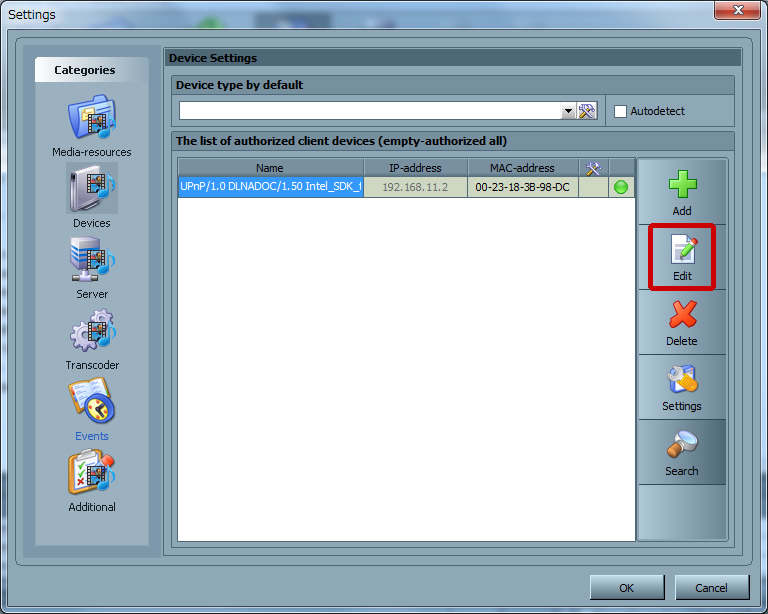Viewport: 768px width, 614px height.
Task: Delete the selected device
Action: click(682, 323)
